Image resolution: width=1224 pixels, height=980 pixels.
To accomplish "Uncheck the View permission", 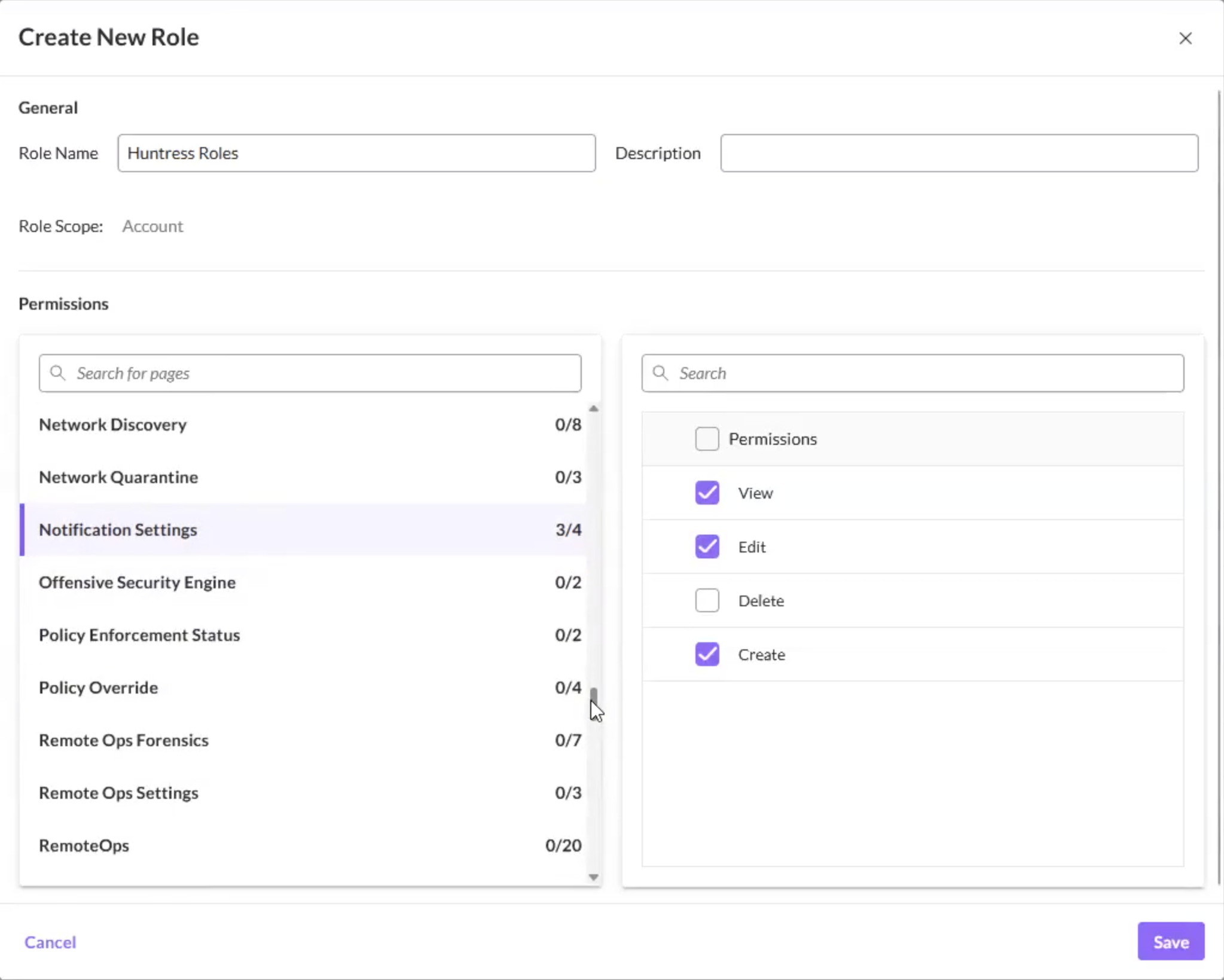I will [x=707, y=493].
